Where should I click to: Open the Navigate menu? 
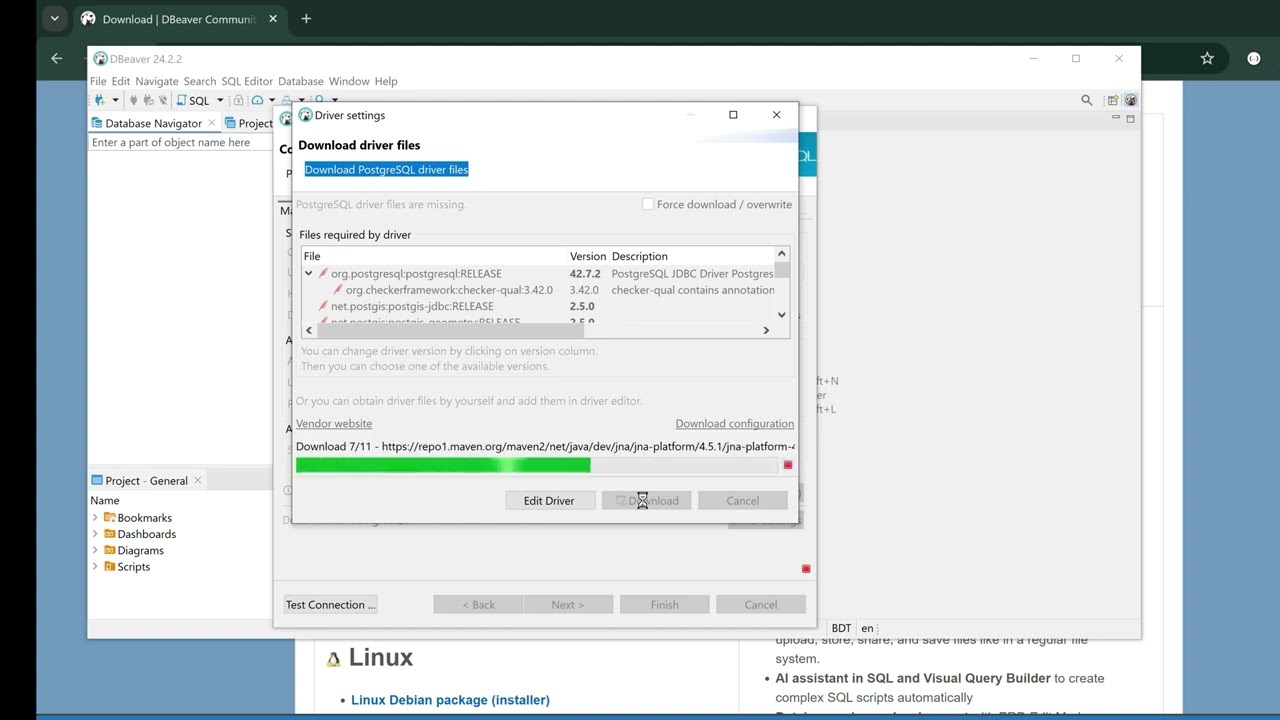point(157,81)
